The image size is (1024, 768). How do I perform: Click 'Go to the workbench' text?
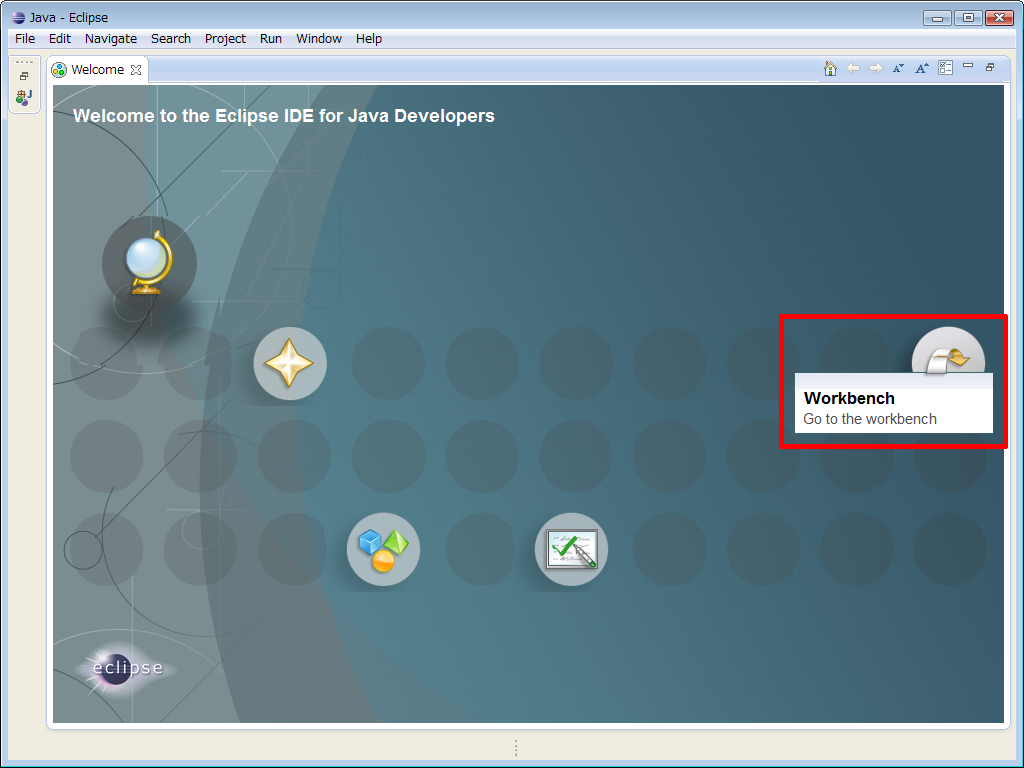pyautogui.click(x=870, y=419)
